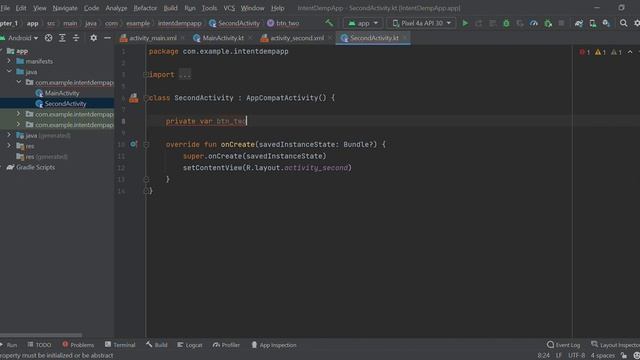Expand the res folder arrow
Viewport: 640px width, 360px height.
pos(9,146)
